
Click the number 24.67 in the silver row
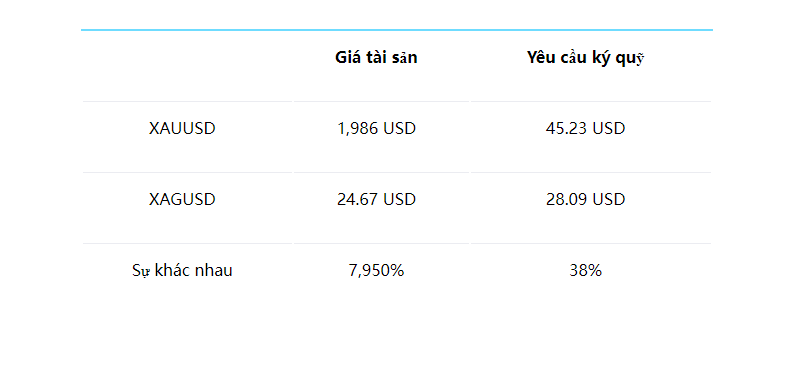tap(357, 199)
